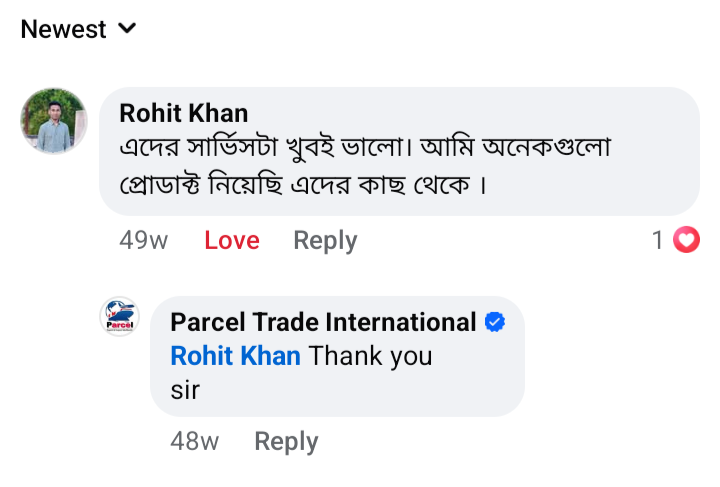Click the "Thank you" reply text
Viewport: 720px width, 487px height.
[x=370, y=356]
